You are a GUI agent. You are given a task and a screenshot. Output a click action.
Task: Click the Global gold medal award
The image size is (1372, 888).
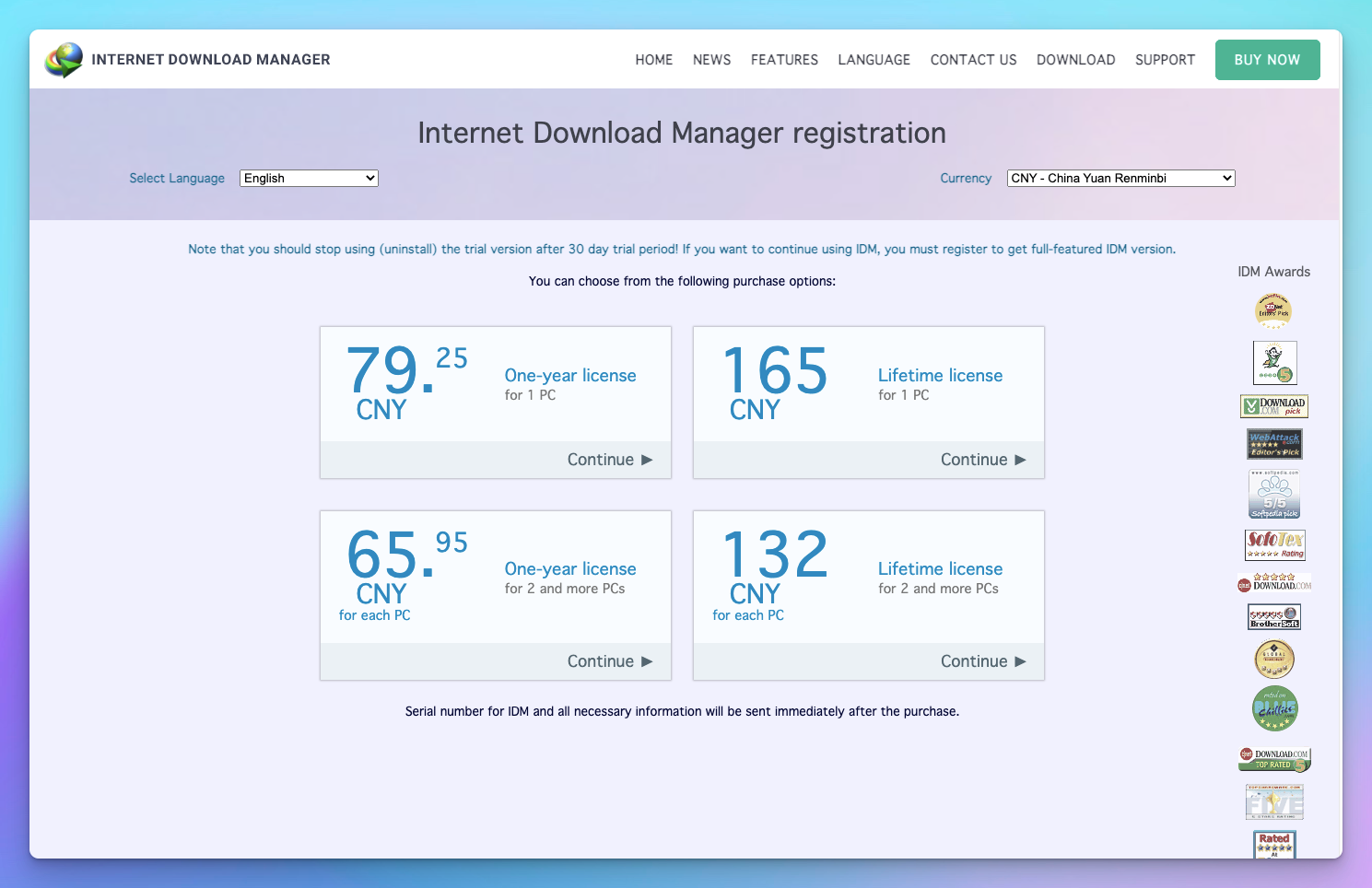[1274, 660]
